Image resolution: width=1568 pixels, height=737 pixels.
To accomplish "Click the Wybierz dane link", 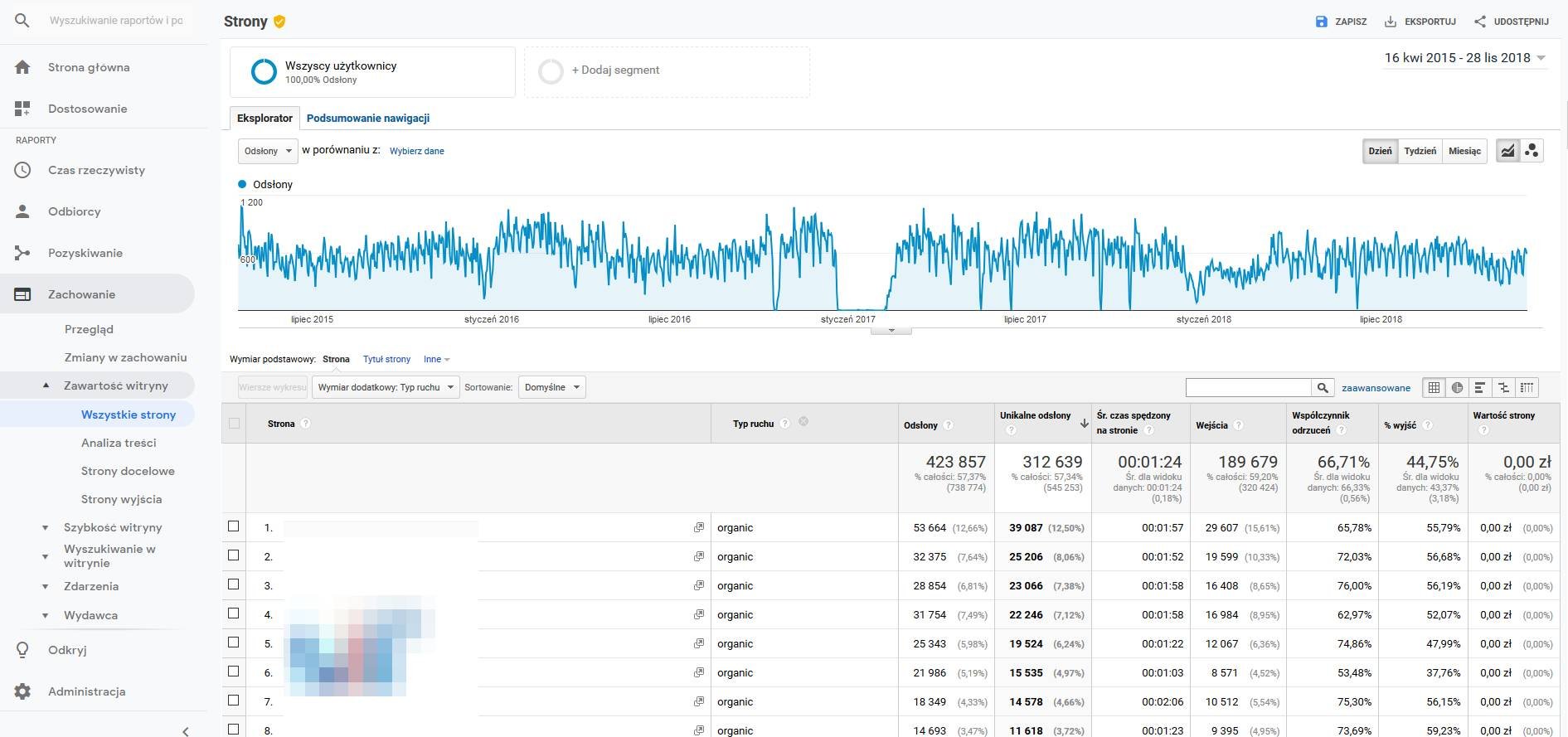I will pyautogui.click(x=416, y=151).
